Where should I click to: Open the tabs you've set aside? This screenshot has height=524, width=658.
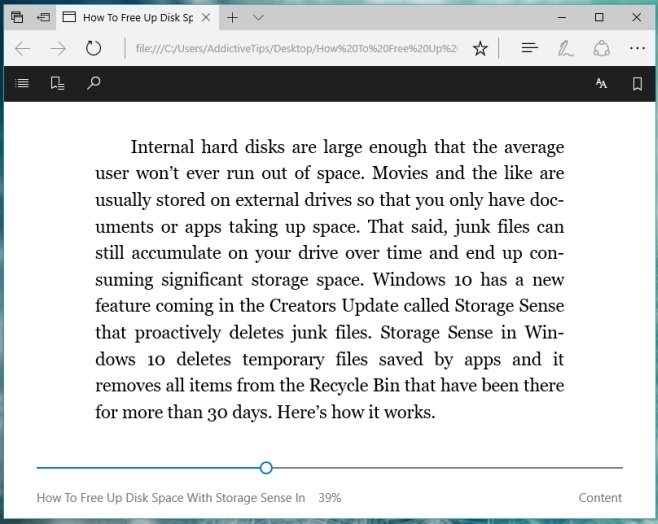(x=17, y=17)
